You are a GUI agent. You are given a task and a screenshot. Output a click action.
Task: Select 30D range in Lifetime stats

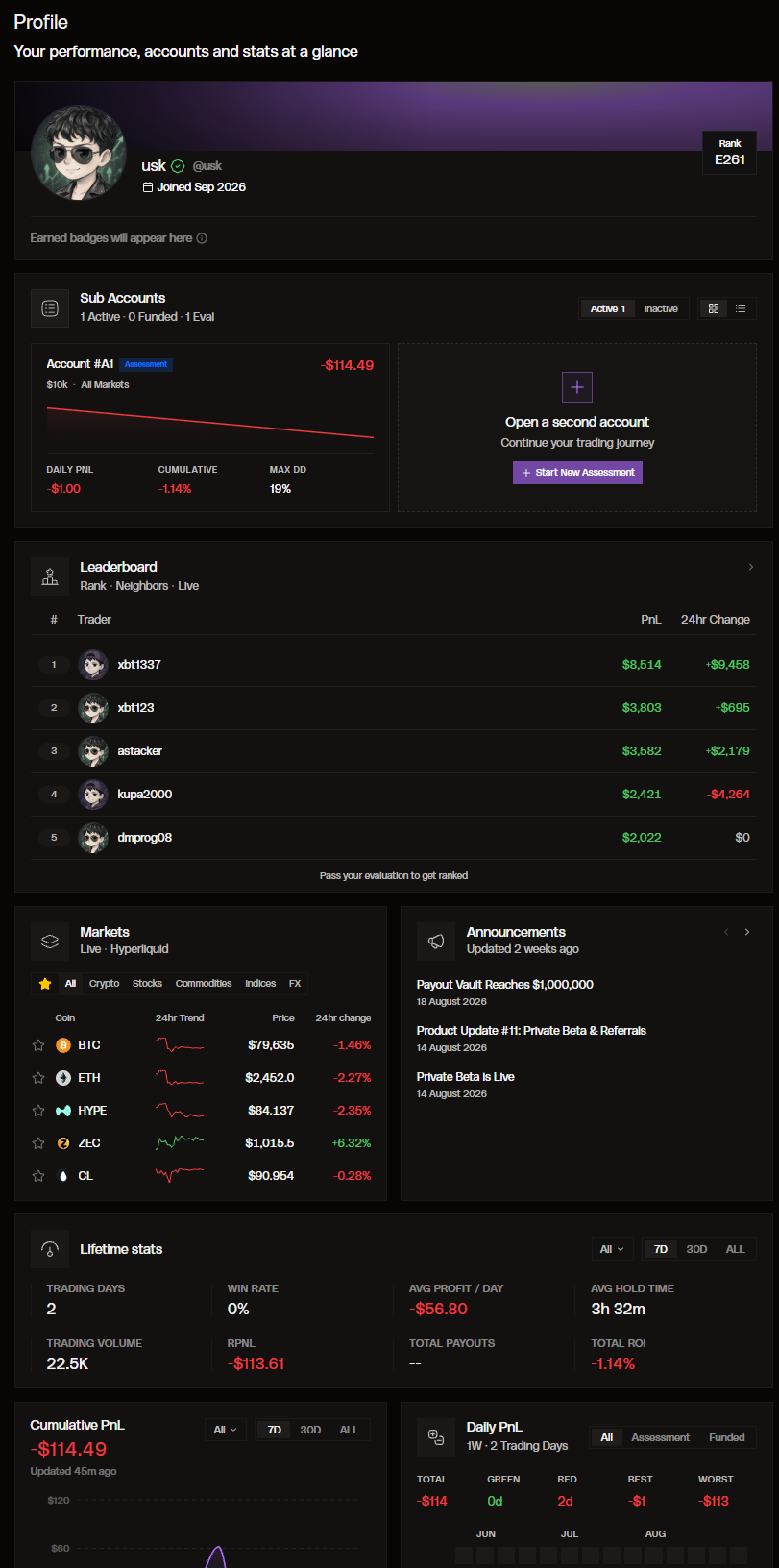pos(696,1249)
